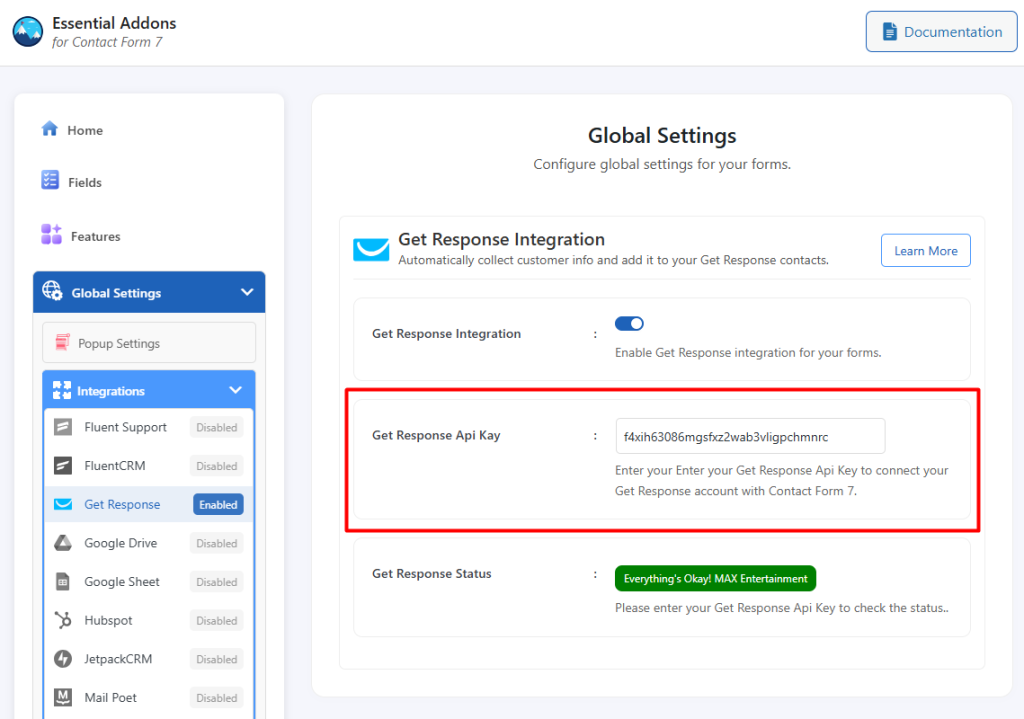Click Disabled badge beside Fluent Support
1024x719 pixels.
point(217,428)
